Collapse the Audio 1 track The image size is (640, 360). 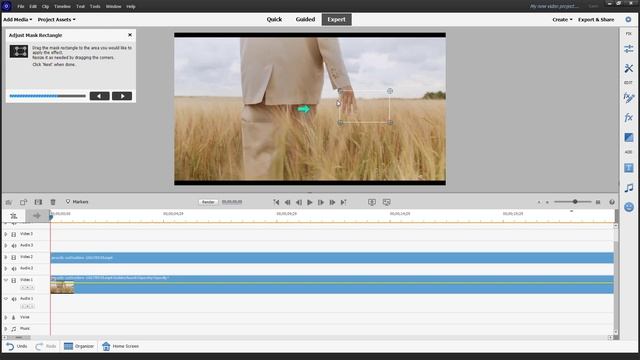(x=6, y=299)
